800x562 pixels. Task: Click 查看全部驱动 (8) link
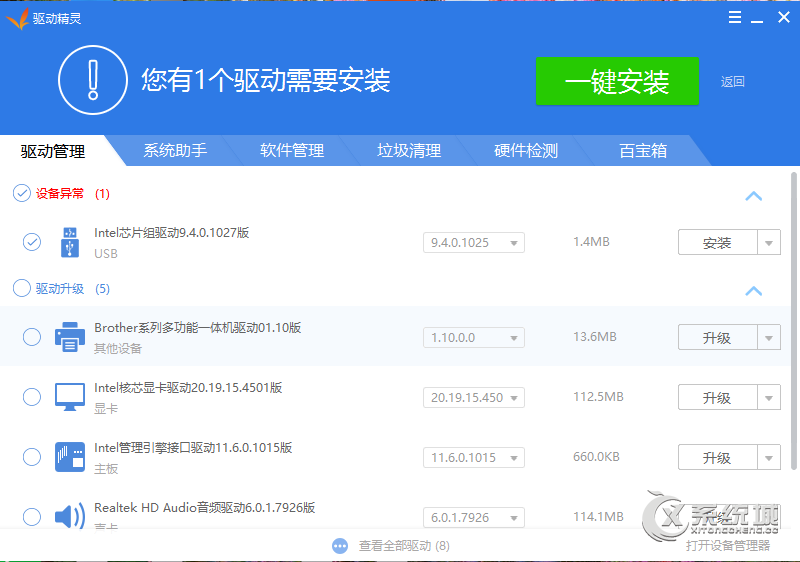click(404, 546)
